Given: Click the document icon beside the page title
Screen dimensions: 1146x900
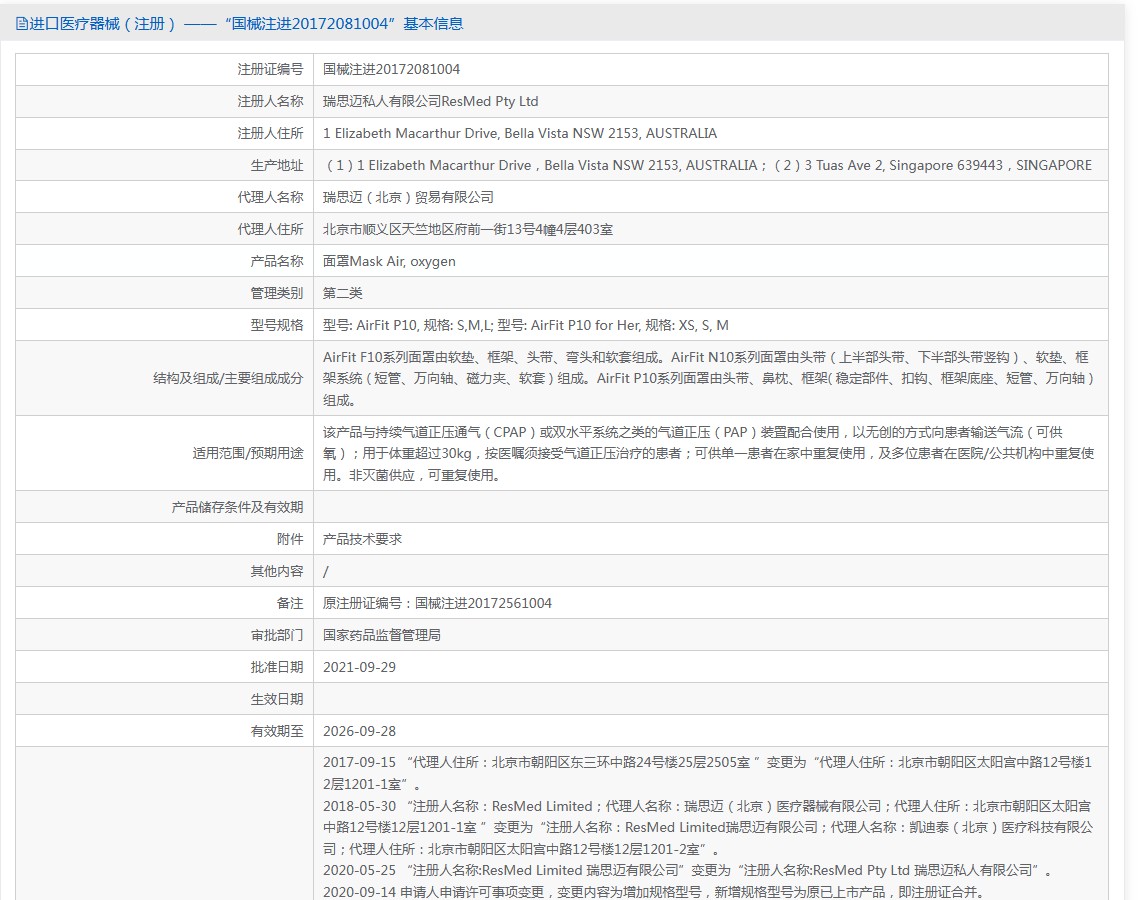Looking at the screenshot, I should coord(21,24).
